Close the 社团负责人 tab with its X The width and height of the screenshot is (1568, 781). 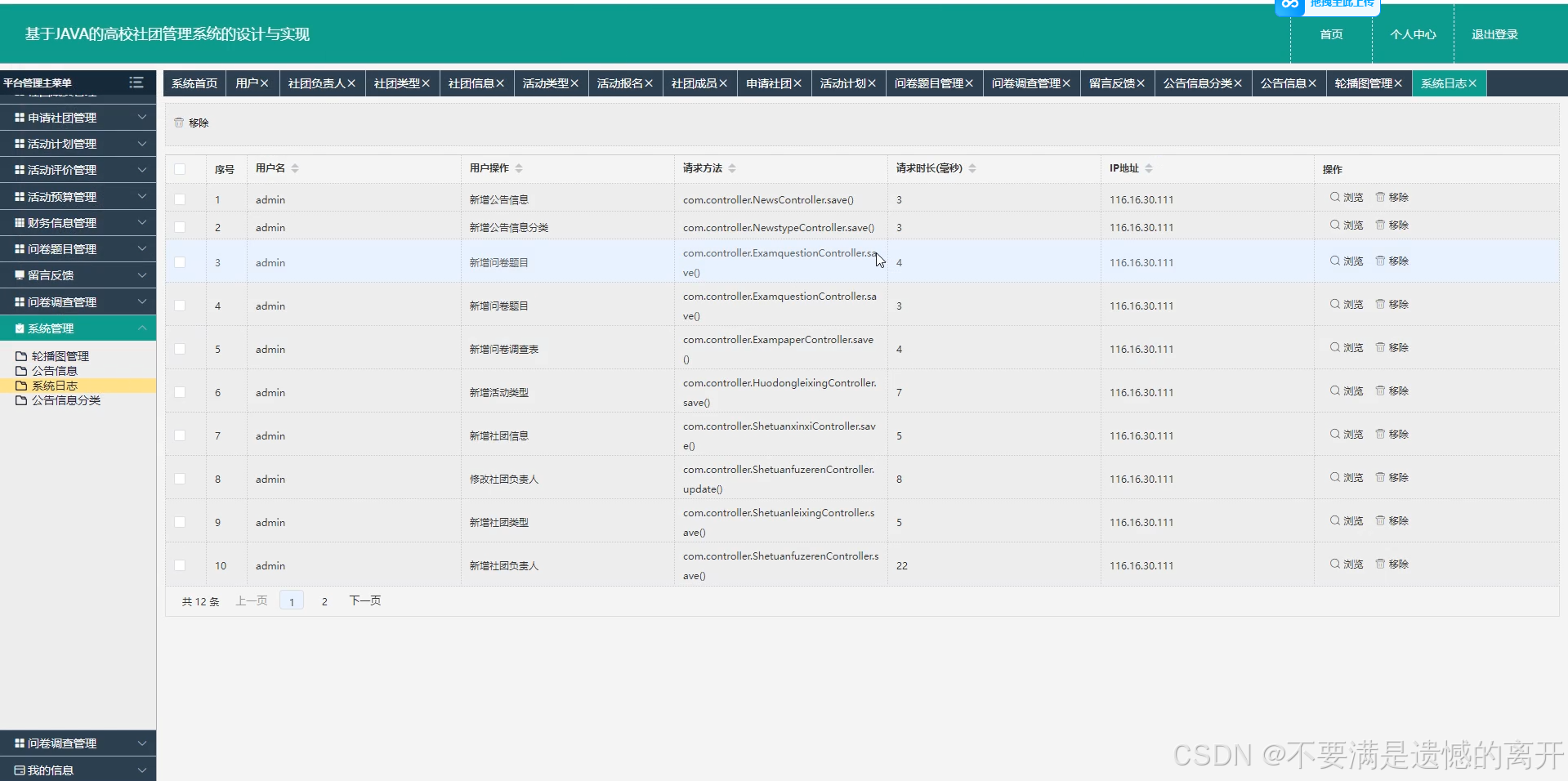coord(351,83)
